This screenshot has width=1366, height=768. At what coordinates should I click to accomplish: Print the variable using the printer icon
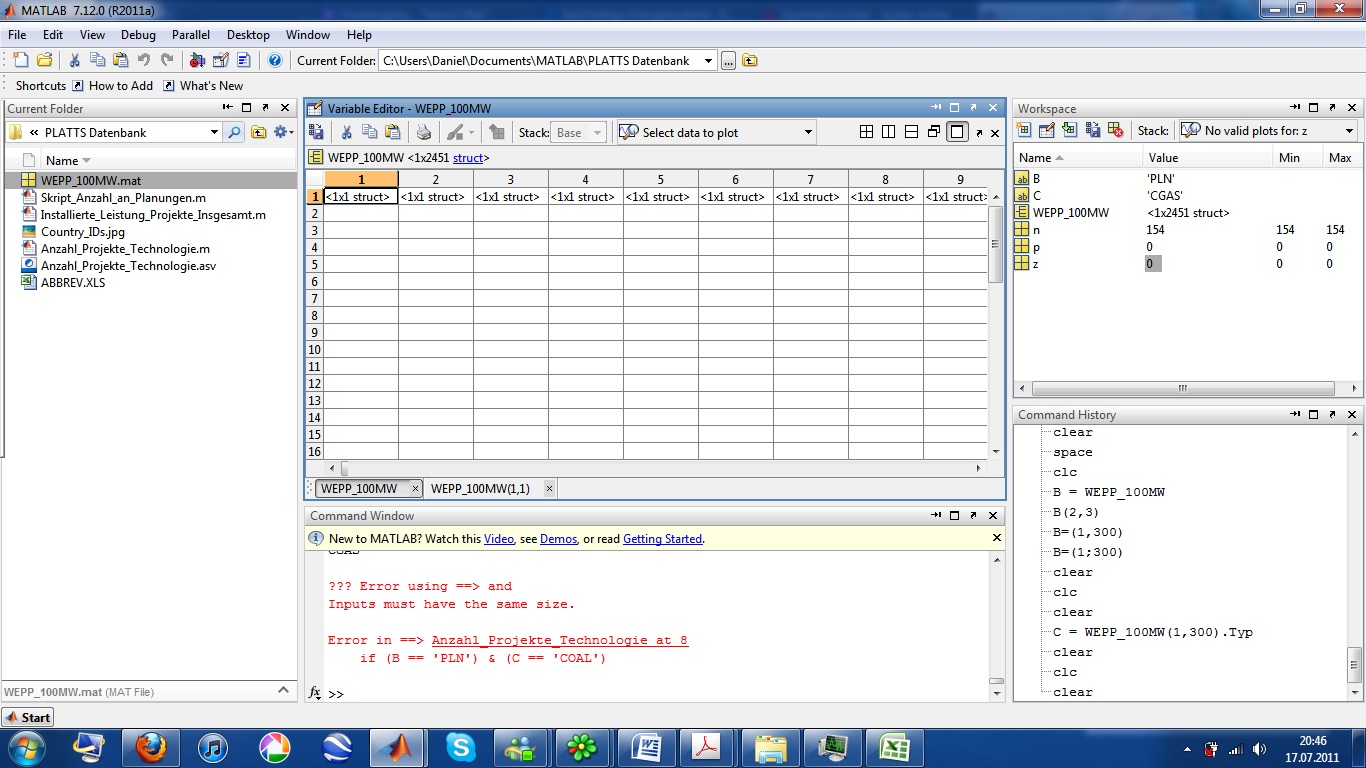coord(423,132)
